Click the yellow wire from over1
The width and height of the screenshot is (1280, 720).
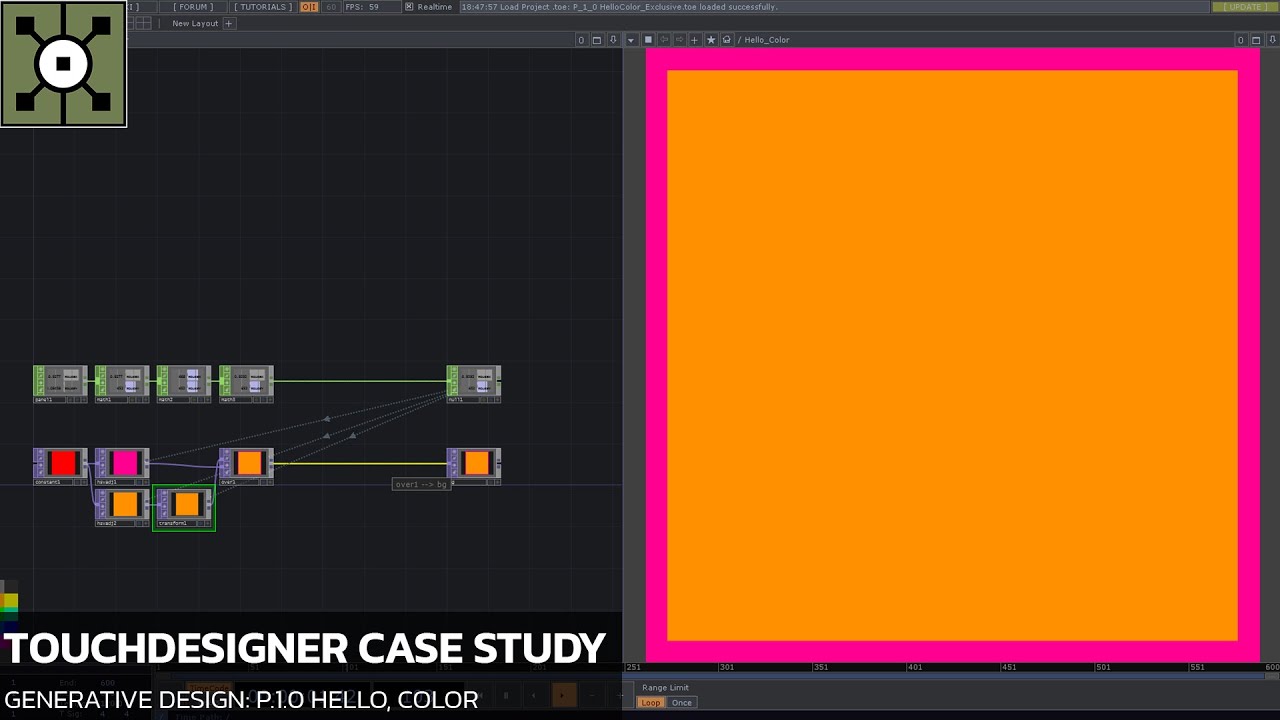(x=360, y=463)
